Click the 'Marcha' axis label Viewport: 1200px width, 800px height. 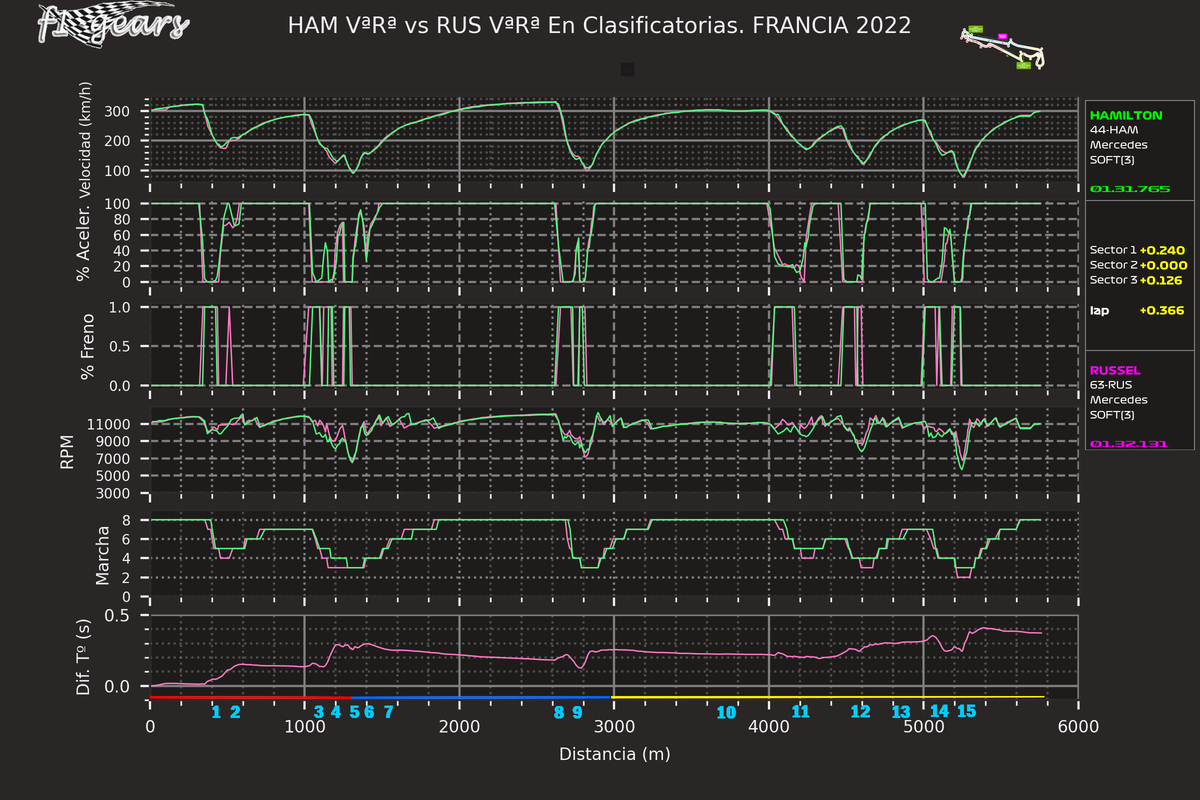tap(102, 554)
